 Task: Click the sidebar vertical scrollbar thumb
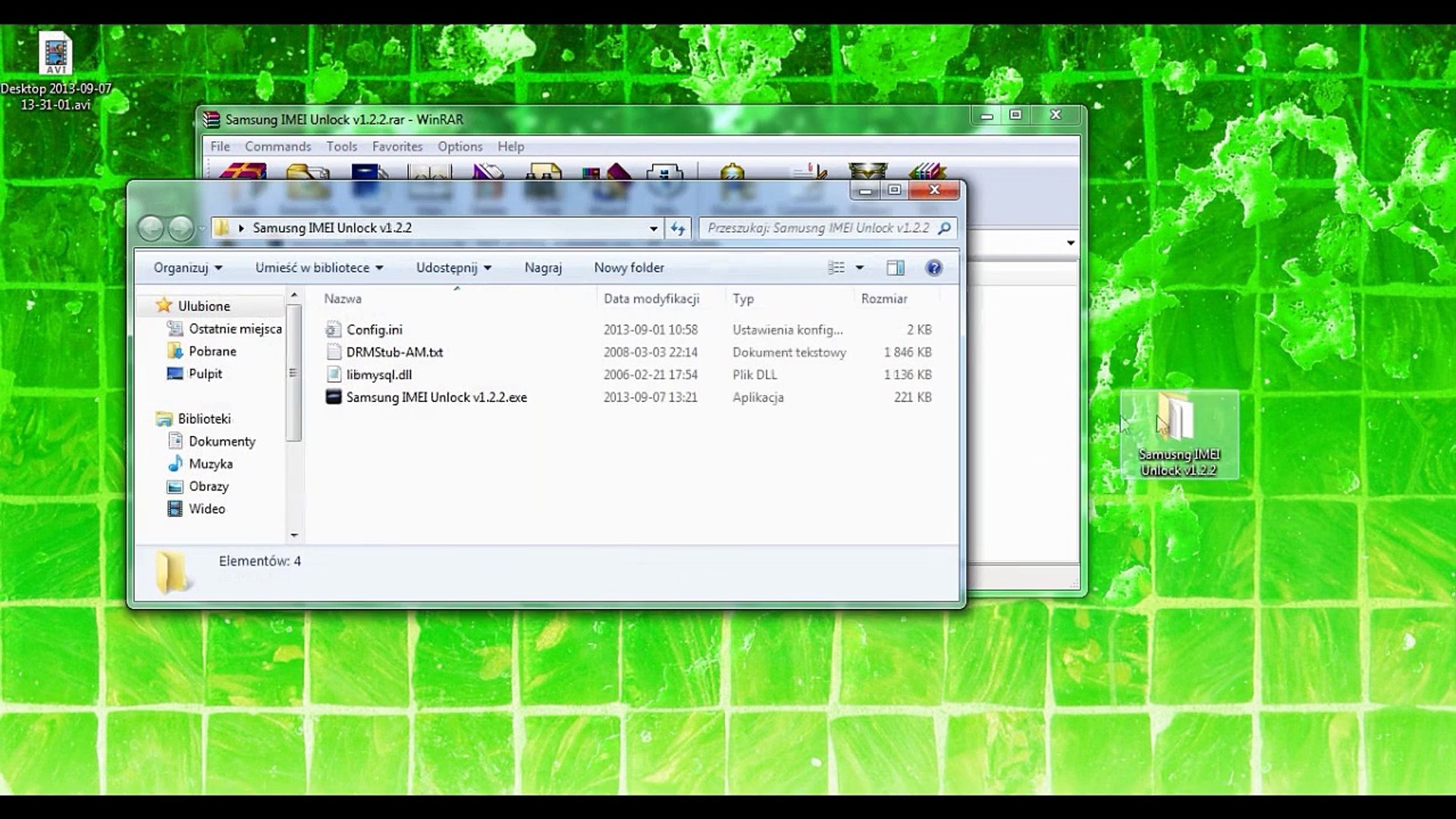pos(293,373)
